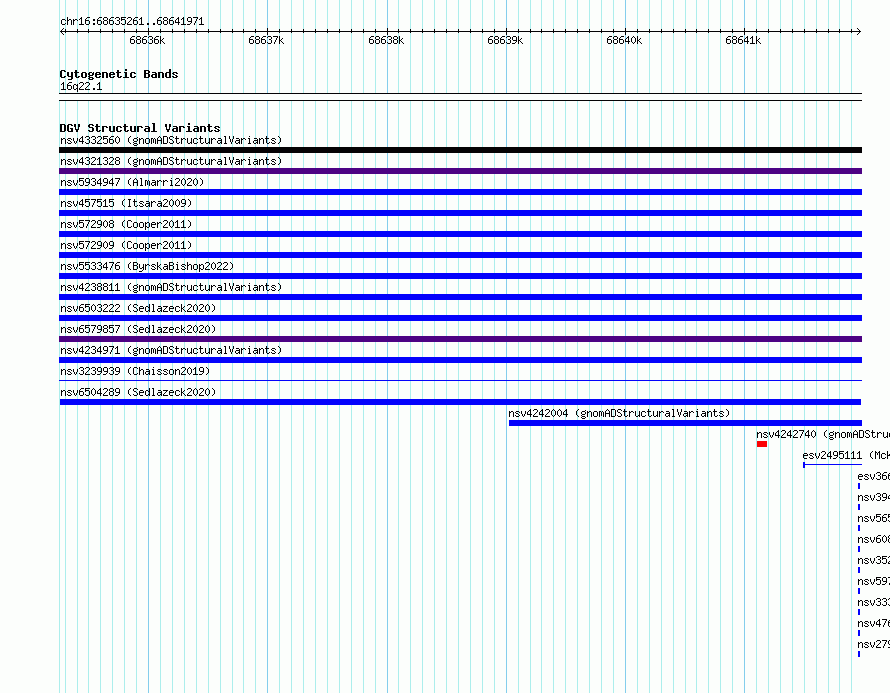Click the thin blue line under esv2495111

[833, 465]
